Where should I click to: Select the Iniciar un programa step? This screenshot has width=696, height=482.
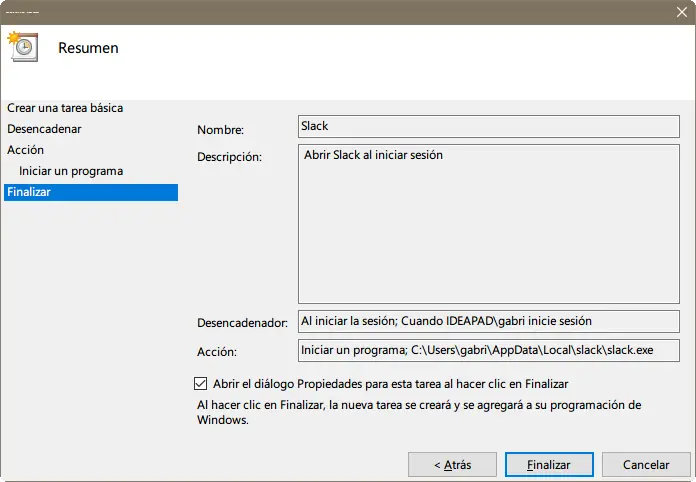[71, 171]
